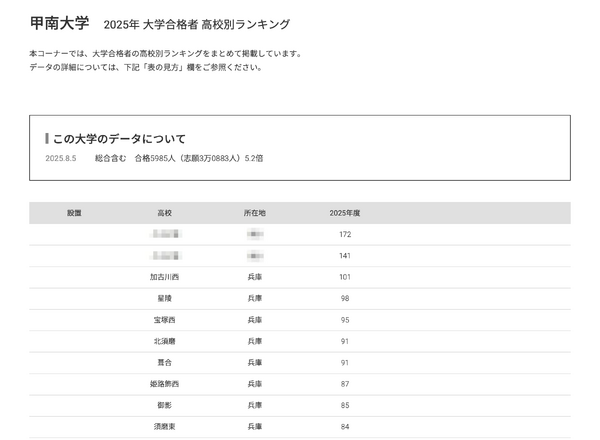
Task: Click the 101 count for 加古川西
Action: pyautogui.click(x=345, y=277)
